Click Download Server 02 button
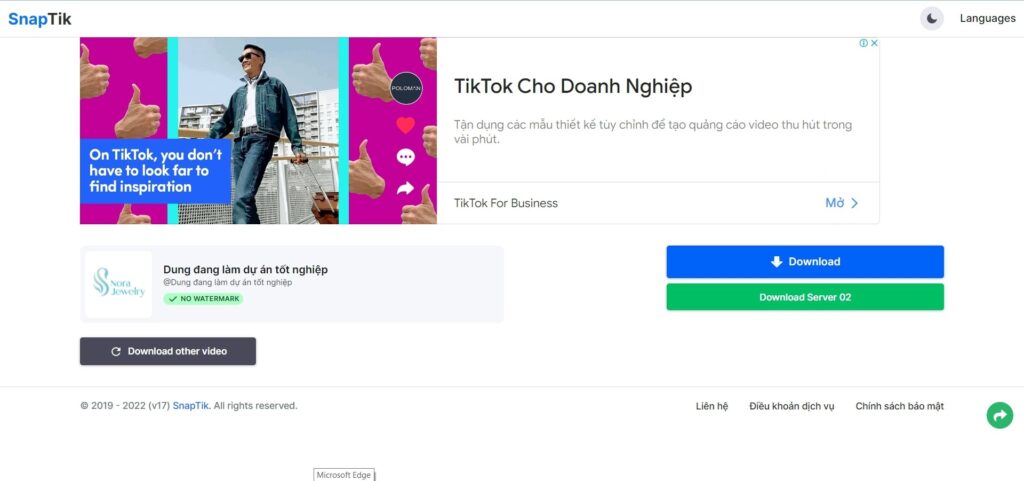 (x=805, y=297)
